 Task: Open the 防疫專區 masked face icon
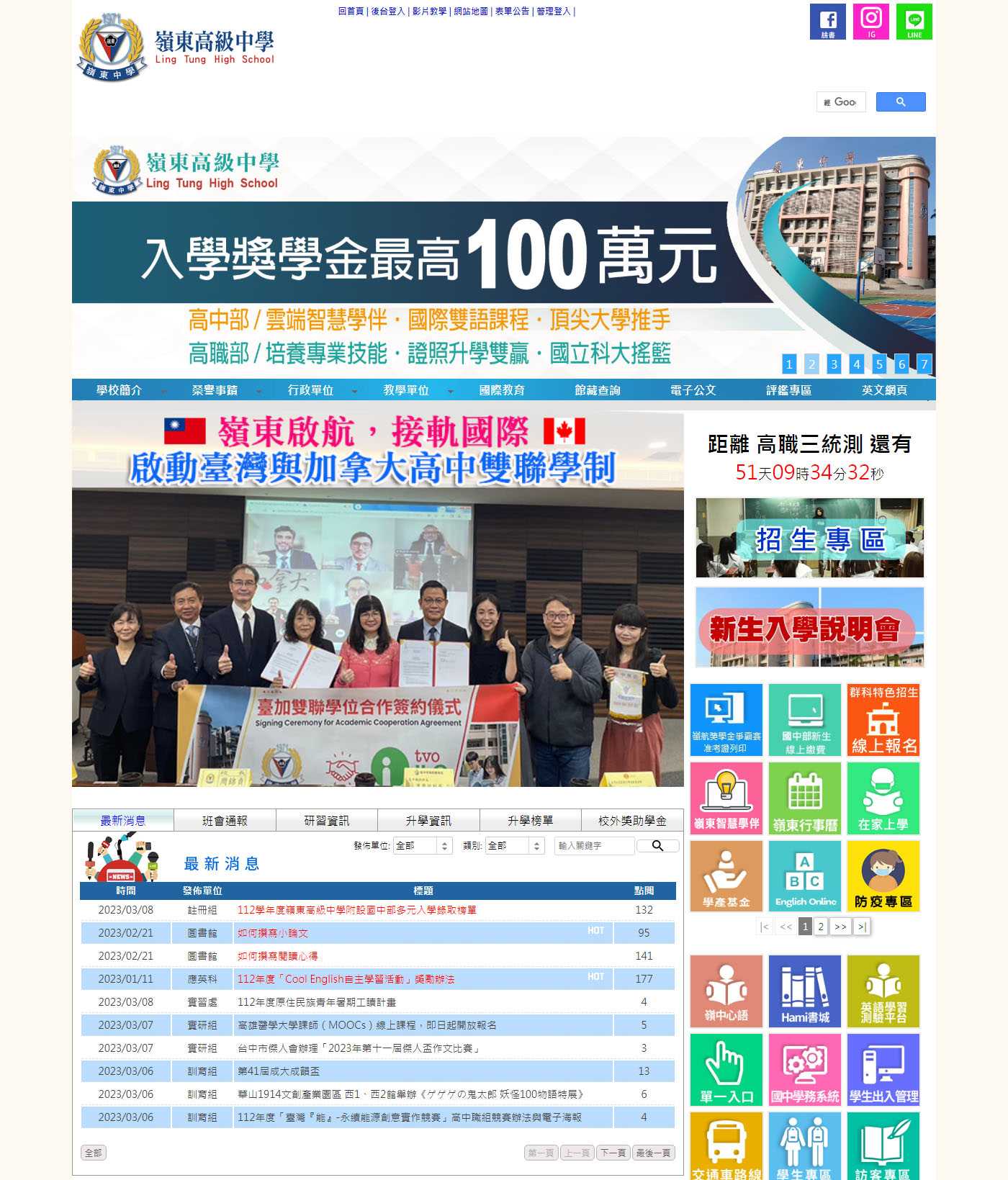(883, 876)
